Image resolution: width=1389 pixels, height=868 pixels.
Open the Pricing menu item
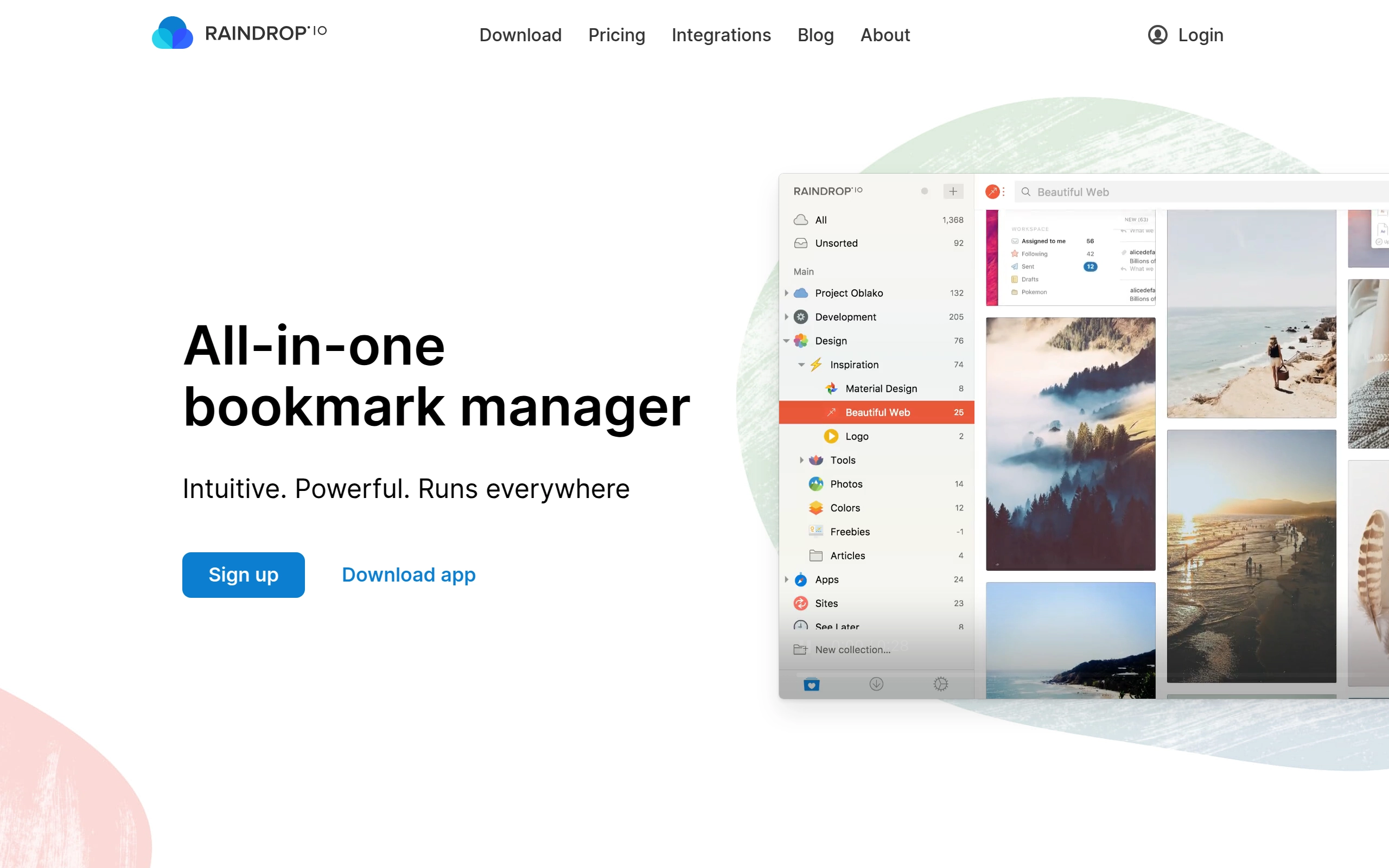point(616,35)
